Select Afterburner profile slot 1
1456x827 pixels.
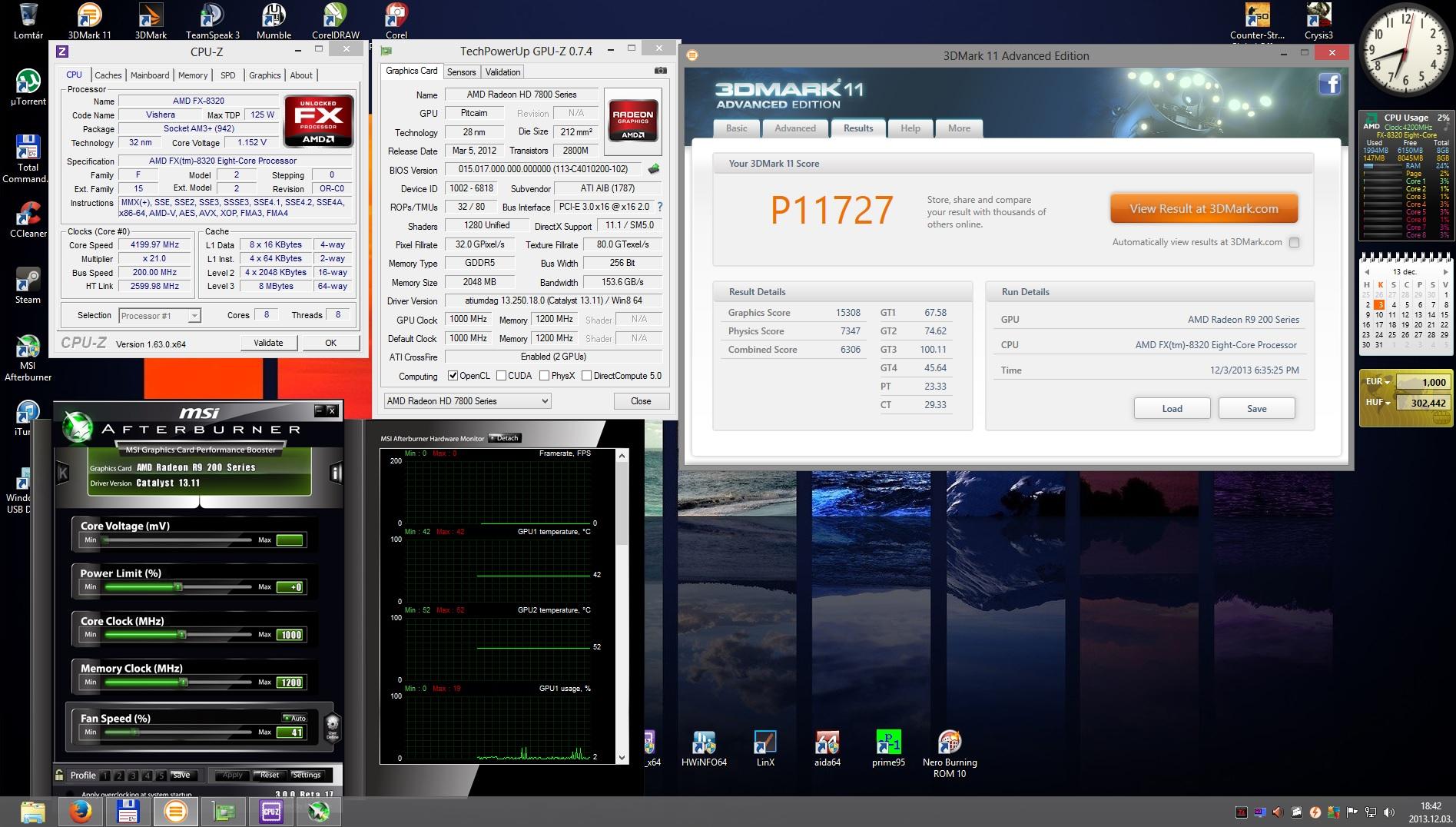click(107, 776)
